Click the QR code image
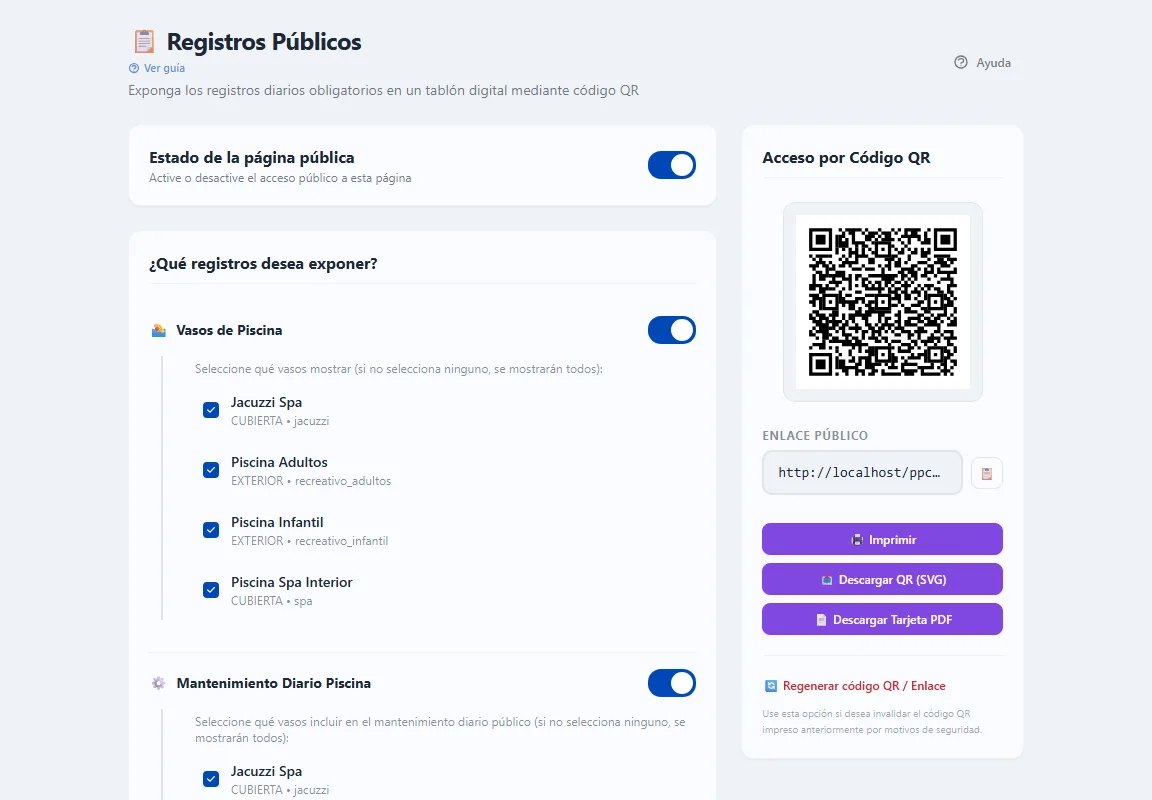The width and height of the screenshot is (1152, 800). click(882, 302)
